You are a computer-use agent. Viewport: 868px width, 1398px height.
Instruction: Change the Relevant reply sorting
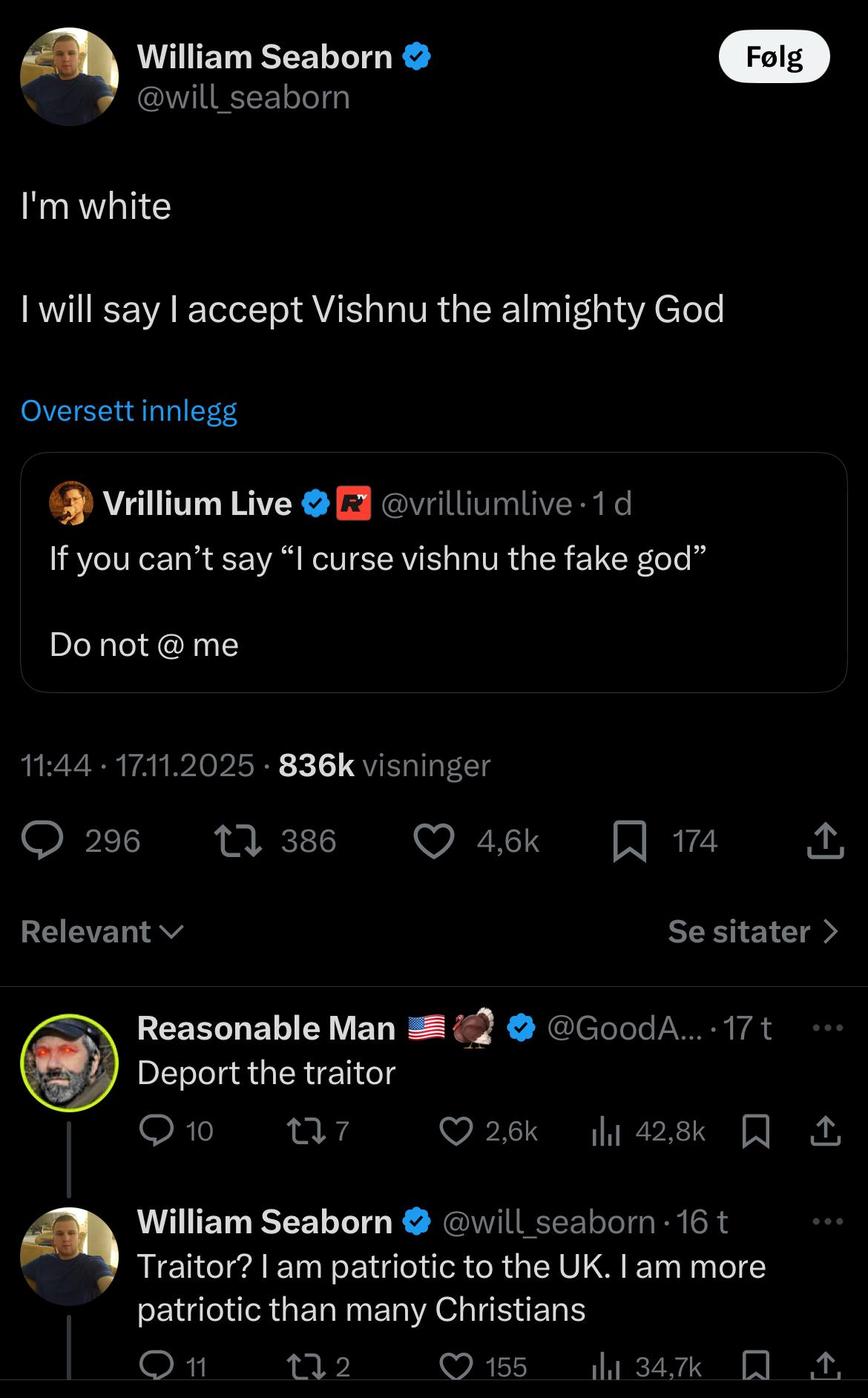pyautogui.click(x=102, y=932)
